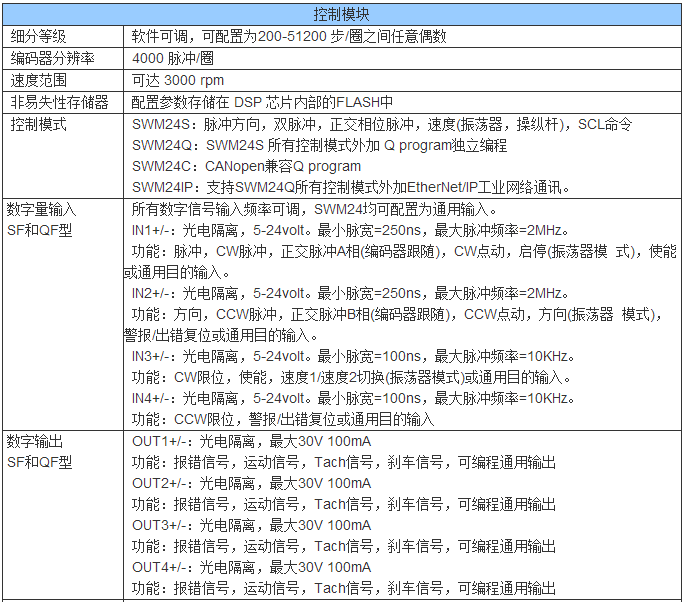The image size is (685, 602).
Task: Select the 编码器分辨率 label
Action: pyautogui.click(x=52, y=58)
